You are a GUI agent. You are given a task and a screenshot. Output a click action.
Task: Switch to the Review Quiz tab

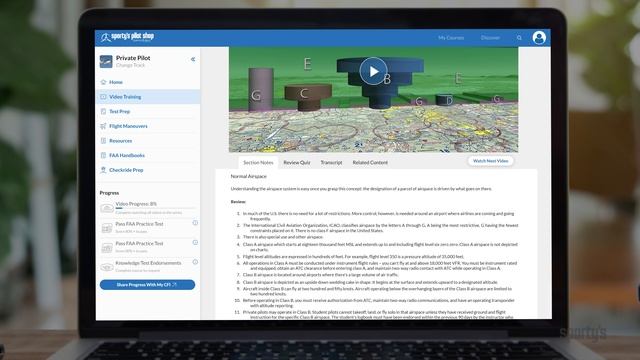[x=297, y=162]
